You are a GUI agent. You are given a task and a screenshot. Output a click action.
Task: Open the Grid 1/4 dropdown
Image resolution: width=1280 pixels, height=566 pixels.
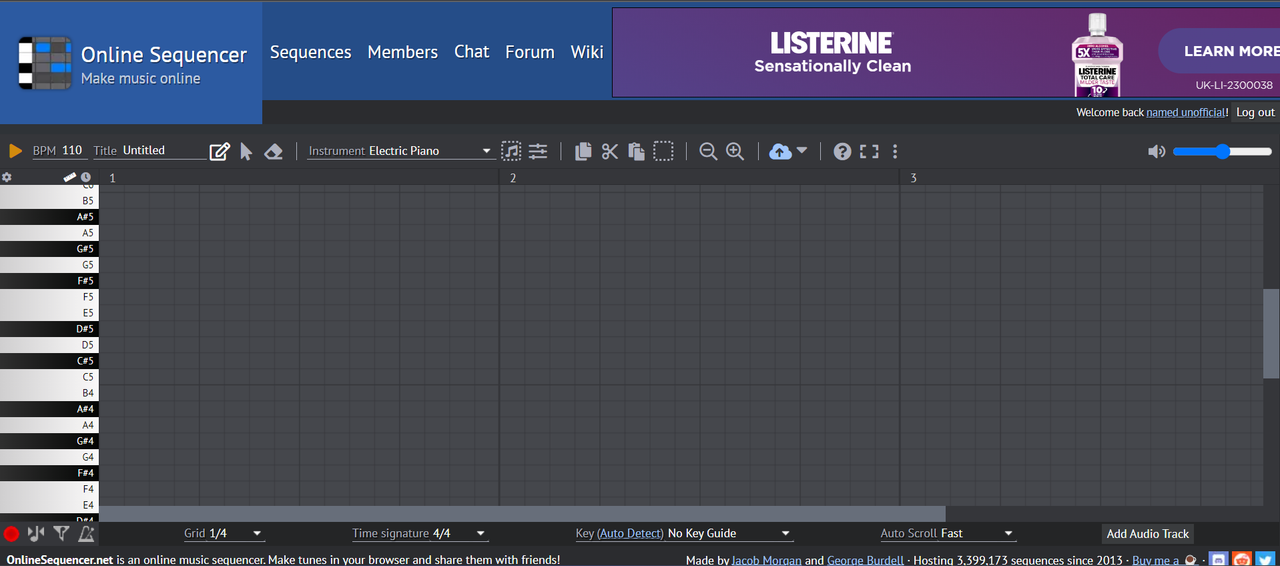(224, 534)
